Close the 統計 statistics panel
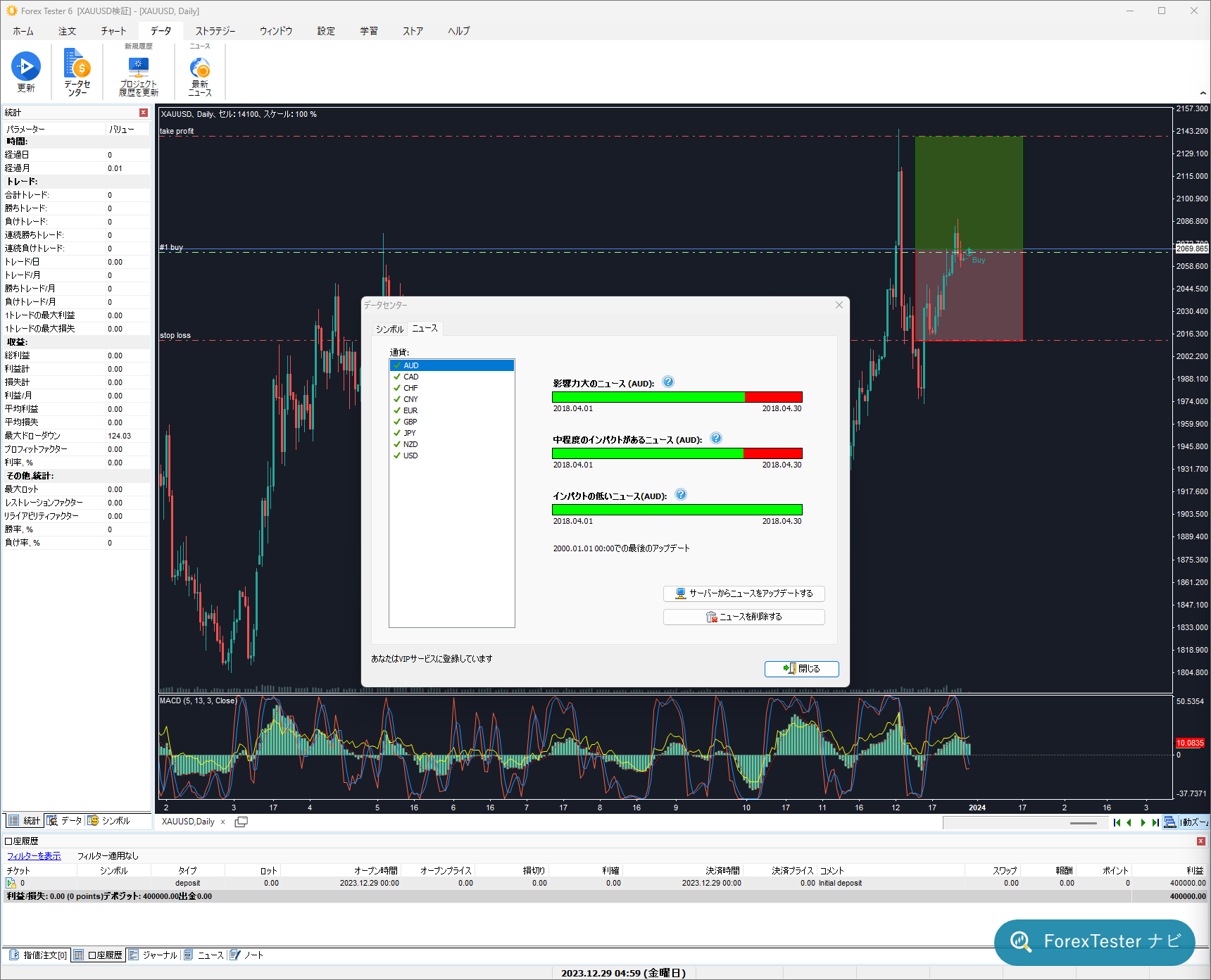This screenshot has height=980, width=1211. [x=144, y=113]
